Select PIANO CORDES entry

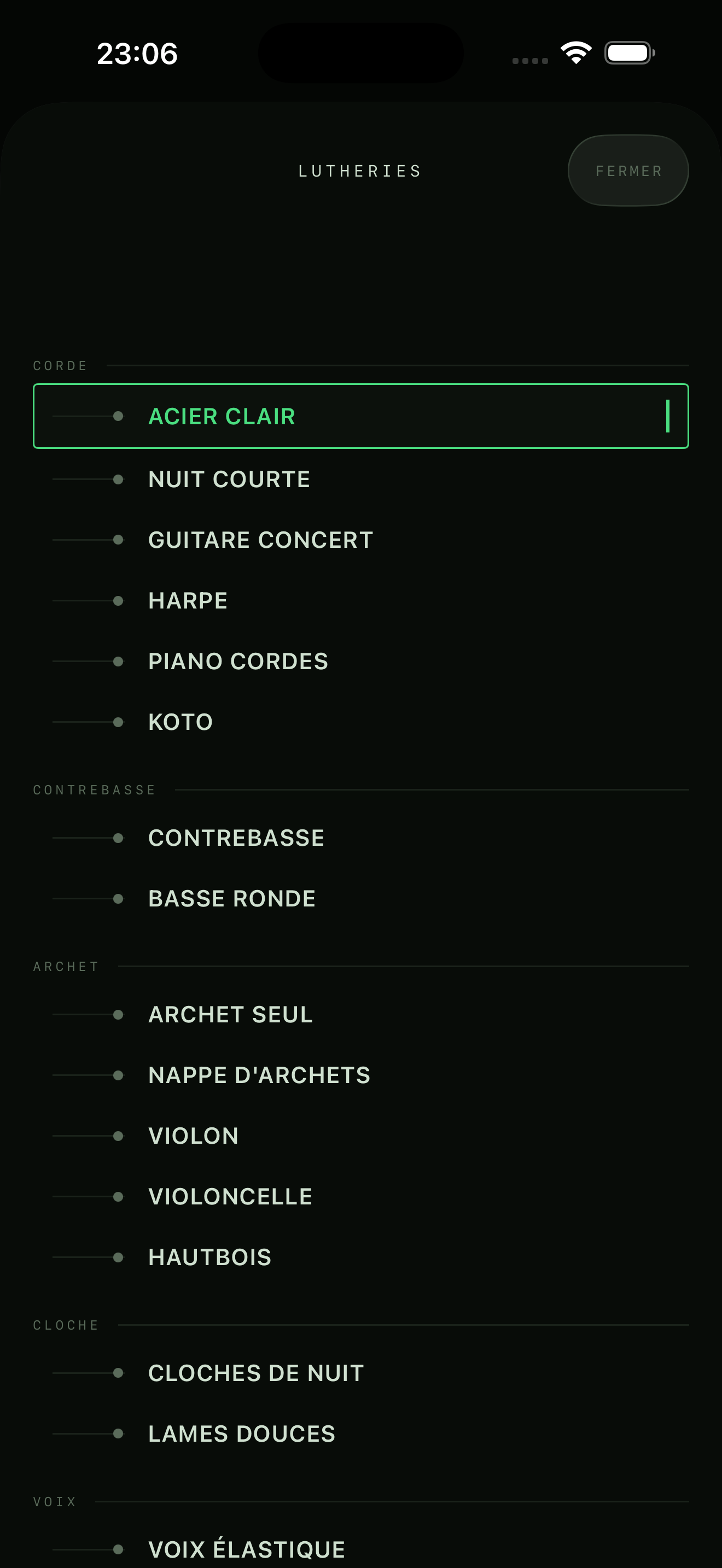tap(361, 661)
